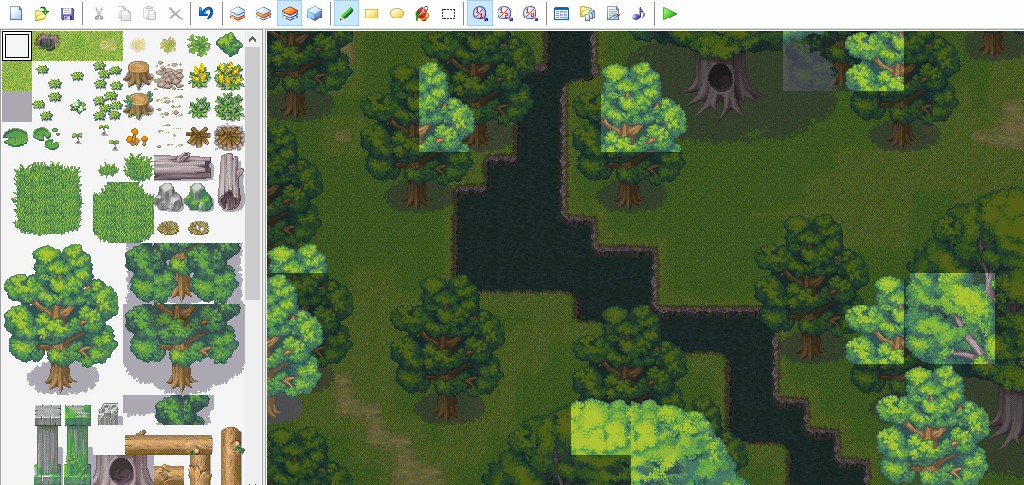The image size is (1024, 485).
Task: Select the dashed rectangle Select tool
Action: [448, 13]
